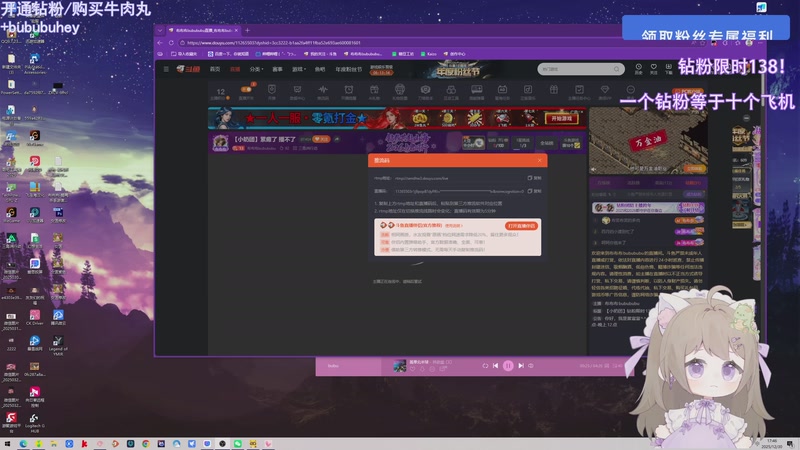Open the 首页 nav item
This screenshot has height=450, width=800.
pyautogui.click(x=215, y=69)
